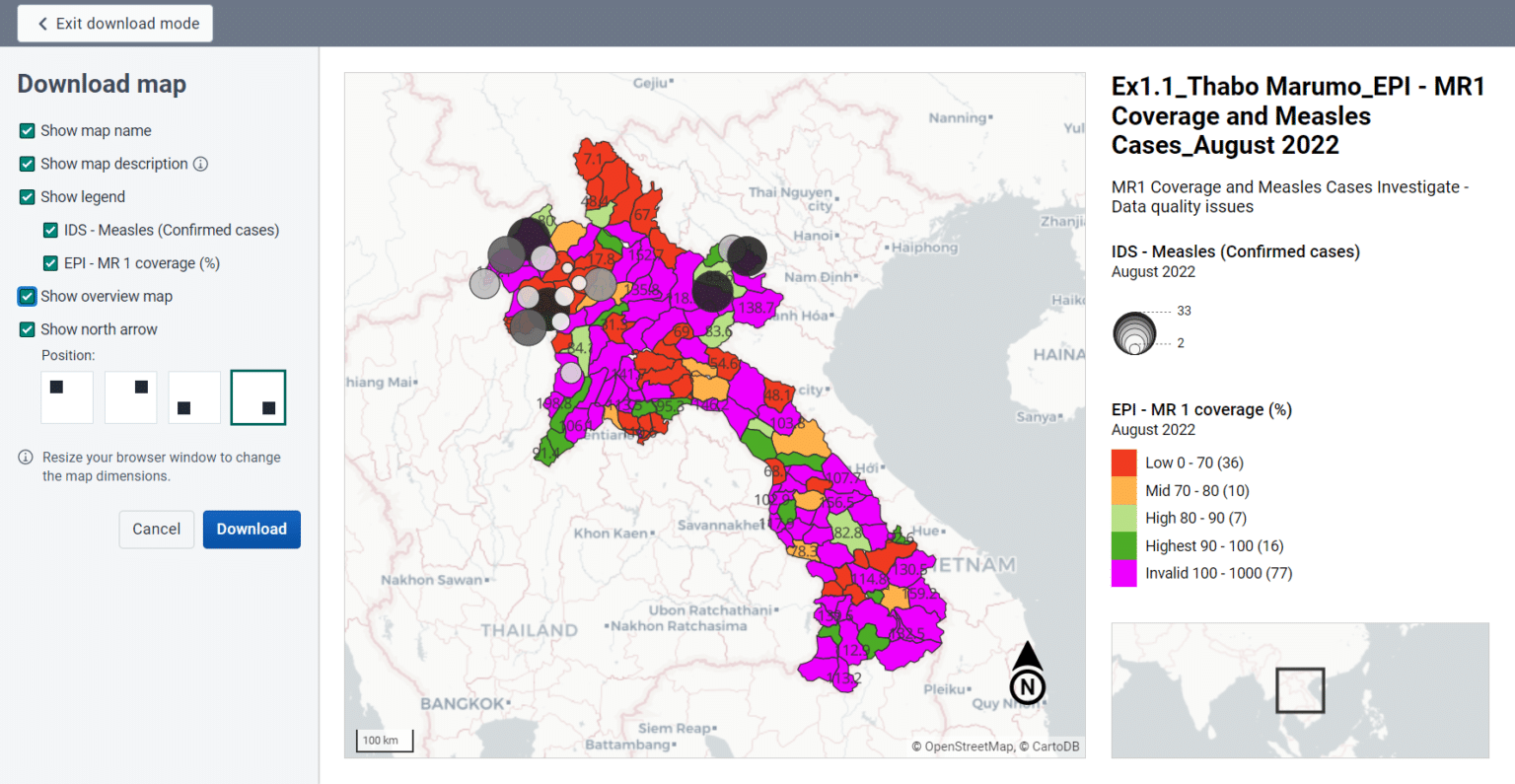
Task: Click the north arrow compass on map
Action: pyautogui.click(x=1028, y=674)
